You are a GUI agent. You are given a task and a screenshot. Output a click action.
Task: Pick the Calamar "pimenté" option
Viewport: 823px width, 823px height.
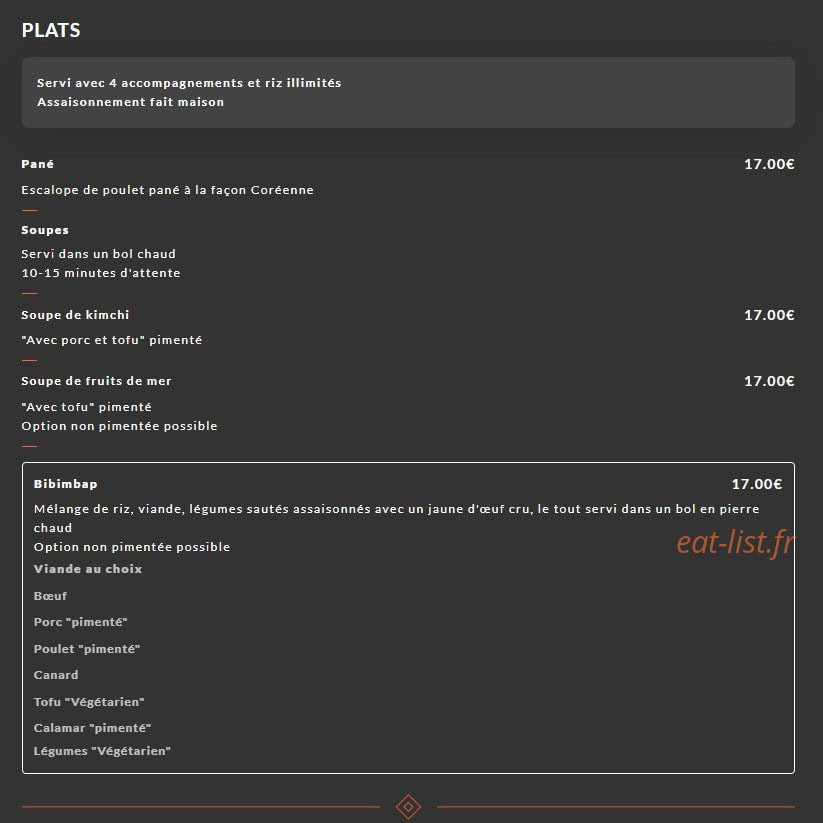(x=92, y=728)
